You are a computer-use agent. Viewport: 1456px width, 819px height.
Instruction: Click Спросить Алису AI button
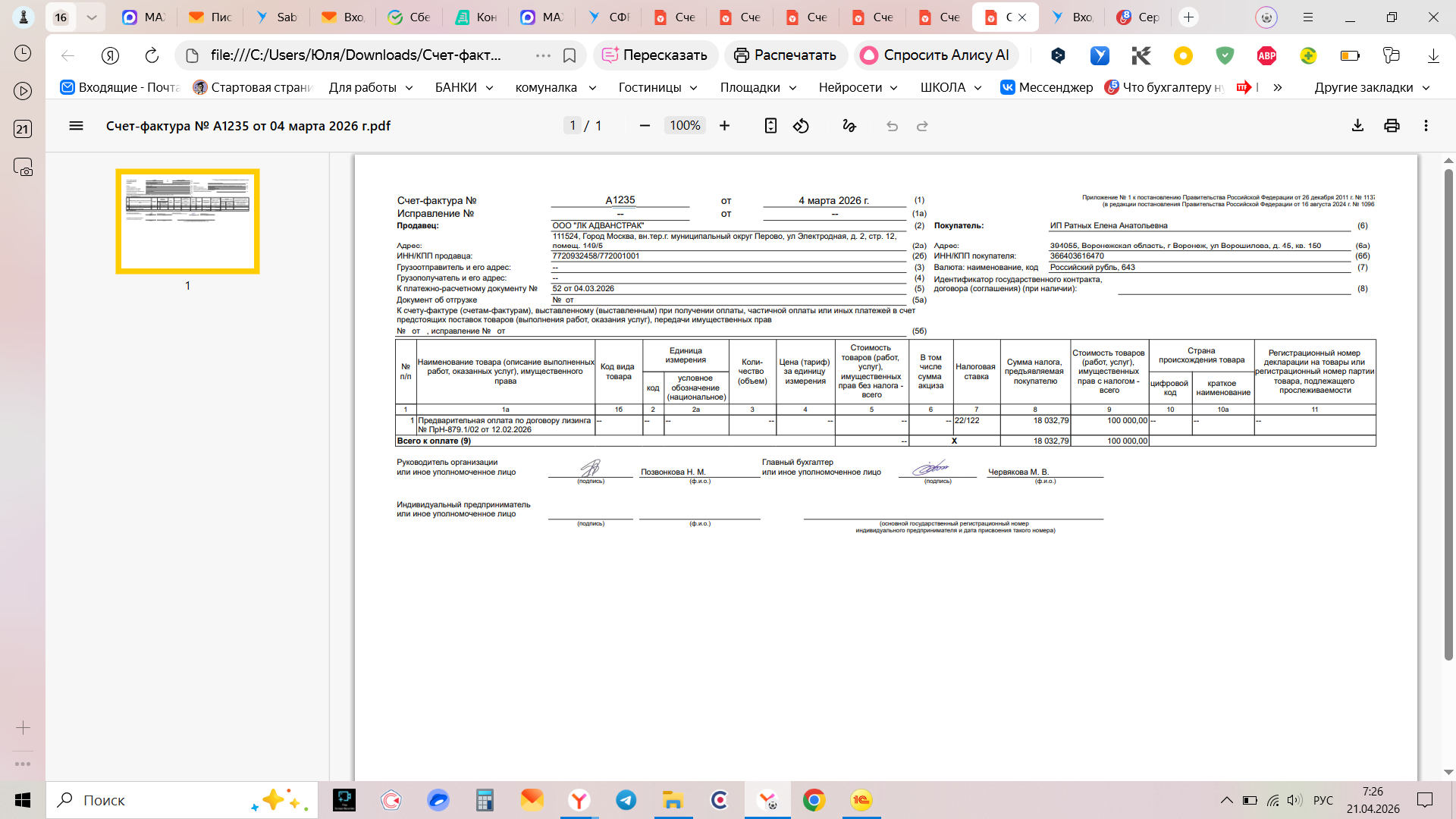[x=936, y=55]
